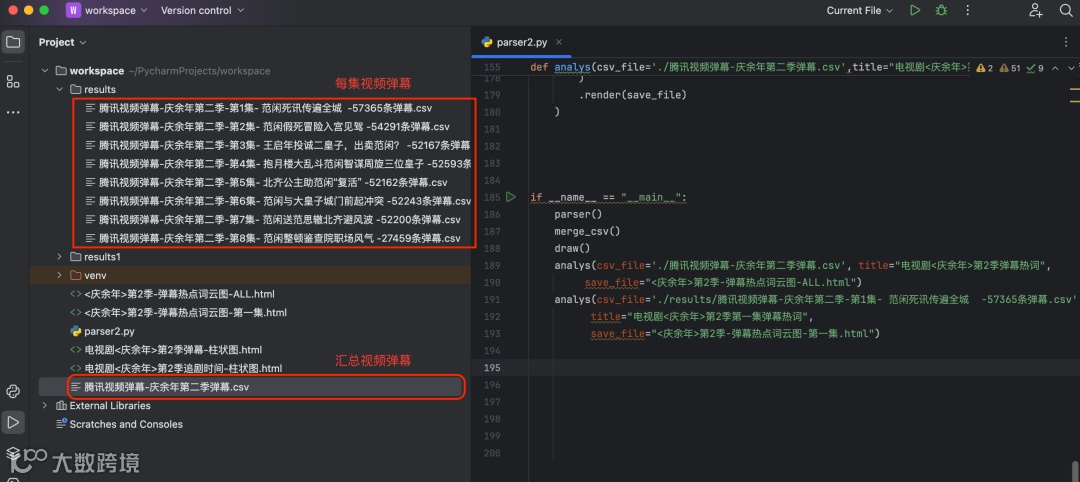Show warnings count 2 in inspections widget
Screen dimensions: 1080x482
984,68
